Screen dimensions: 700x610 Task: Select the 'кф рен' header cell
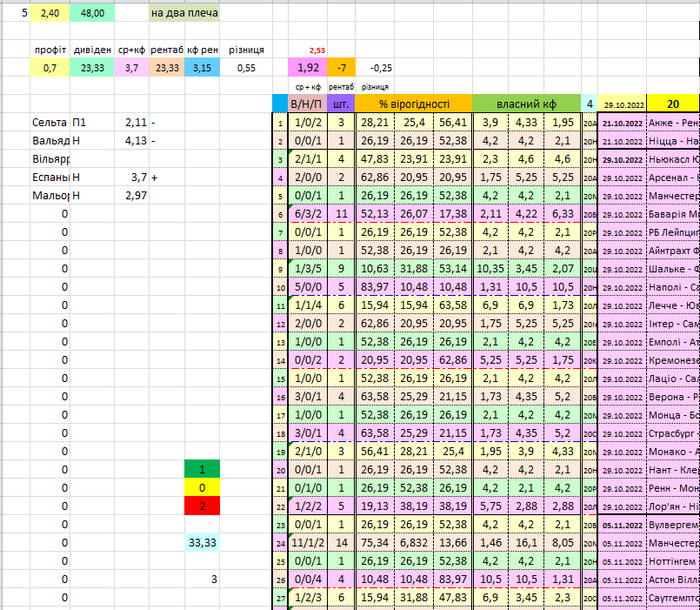point(202,50)
